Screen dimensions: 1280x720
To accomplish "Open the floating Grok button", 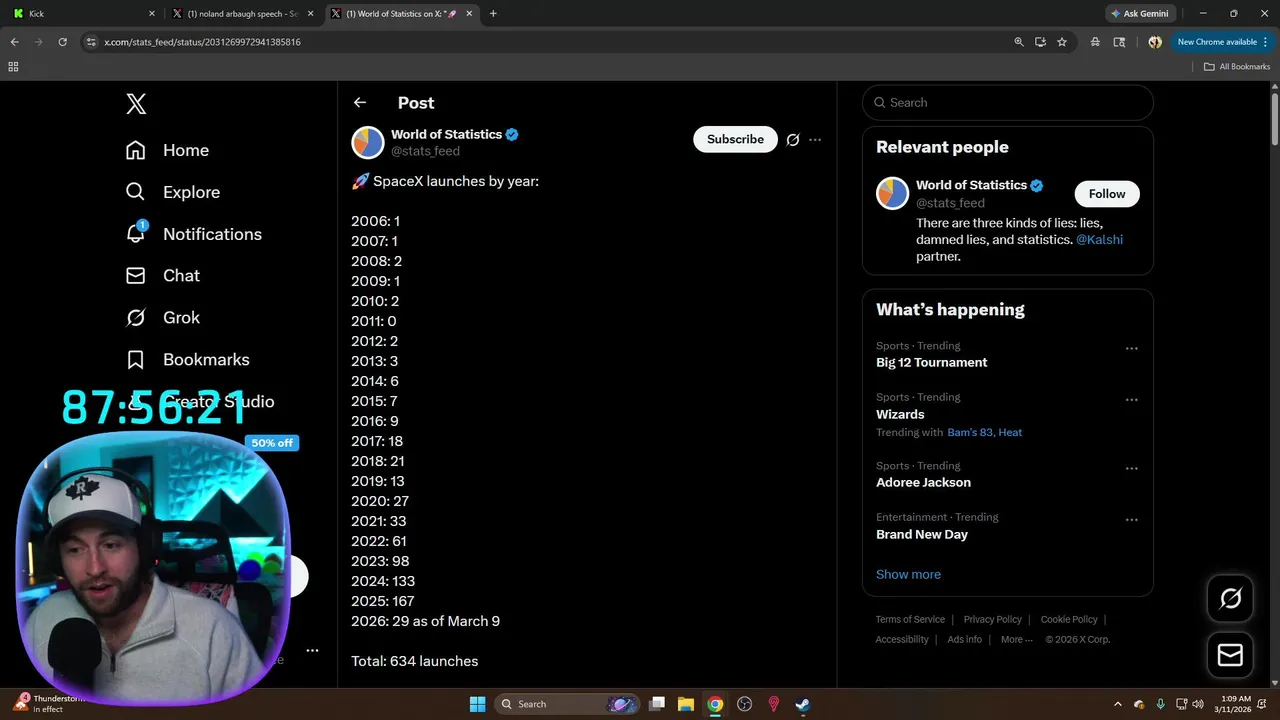I will click(x=1230, y=598).
